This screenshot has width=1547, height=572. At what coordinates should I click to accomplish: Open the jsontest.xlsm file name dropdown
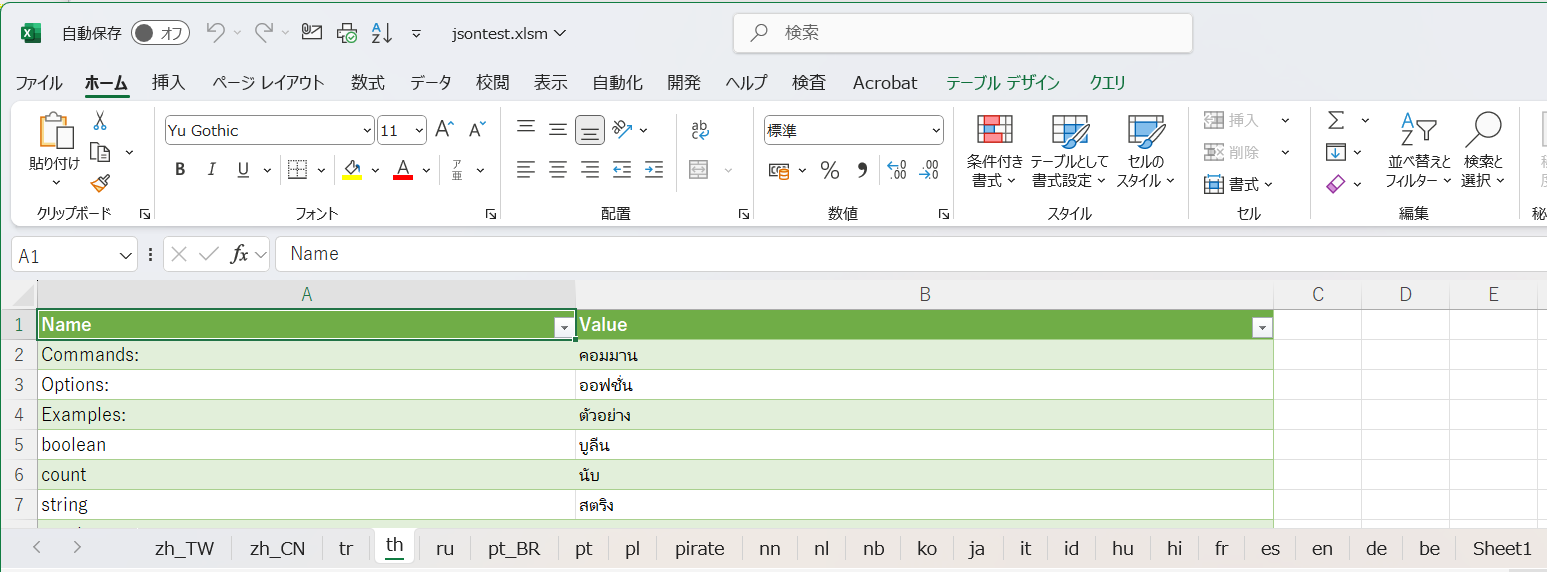509,33
